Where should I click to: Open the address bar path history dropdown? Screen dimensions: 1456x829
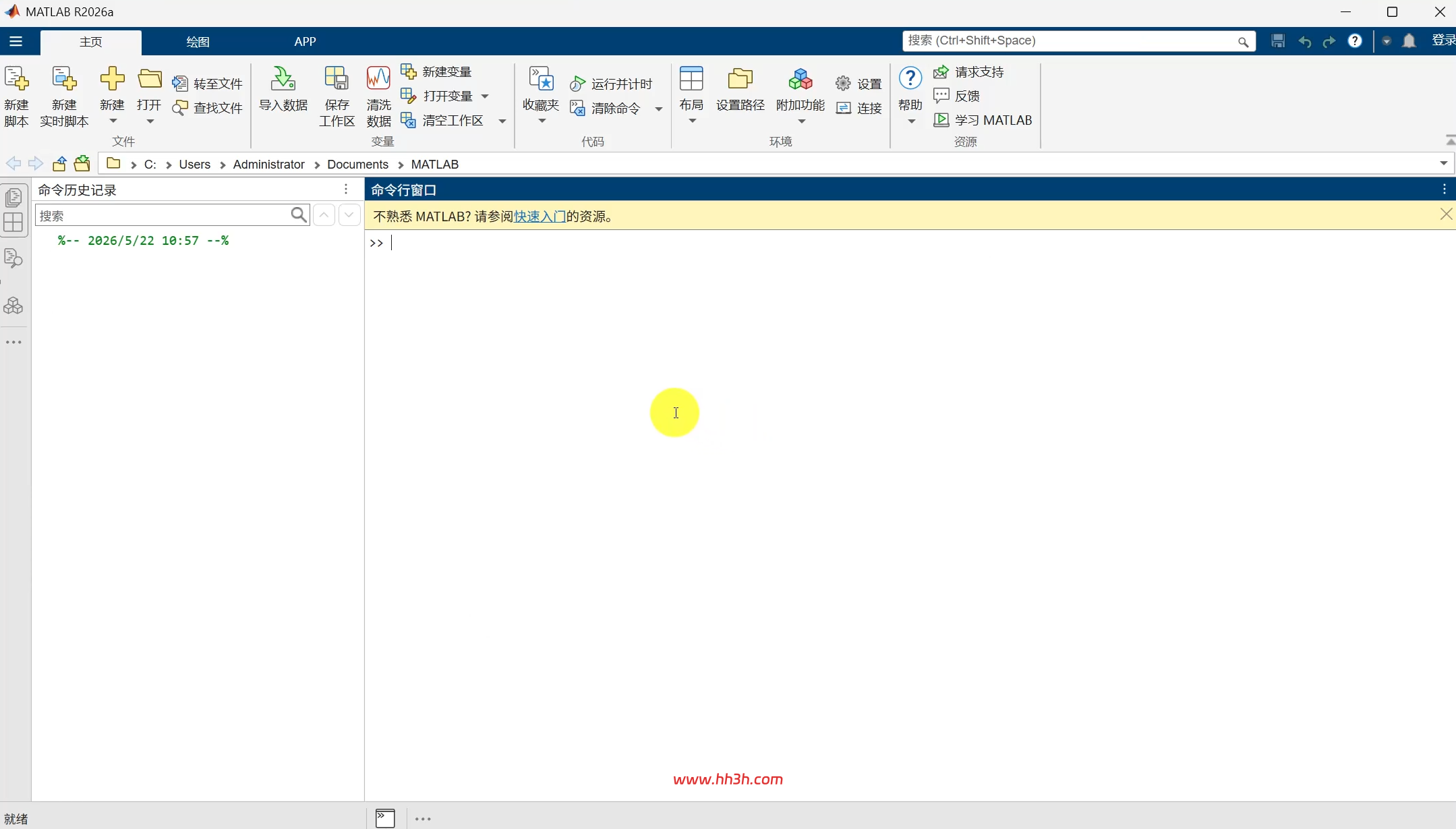tap(1443, 163)
